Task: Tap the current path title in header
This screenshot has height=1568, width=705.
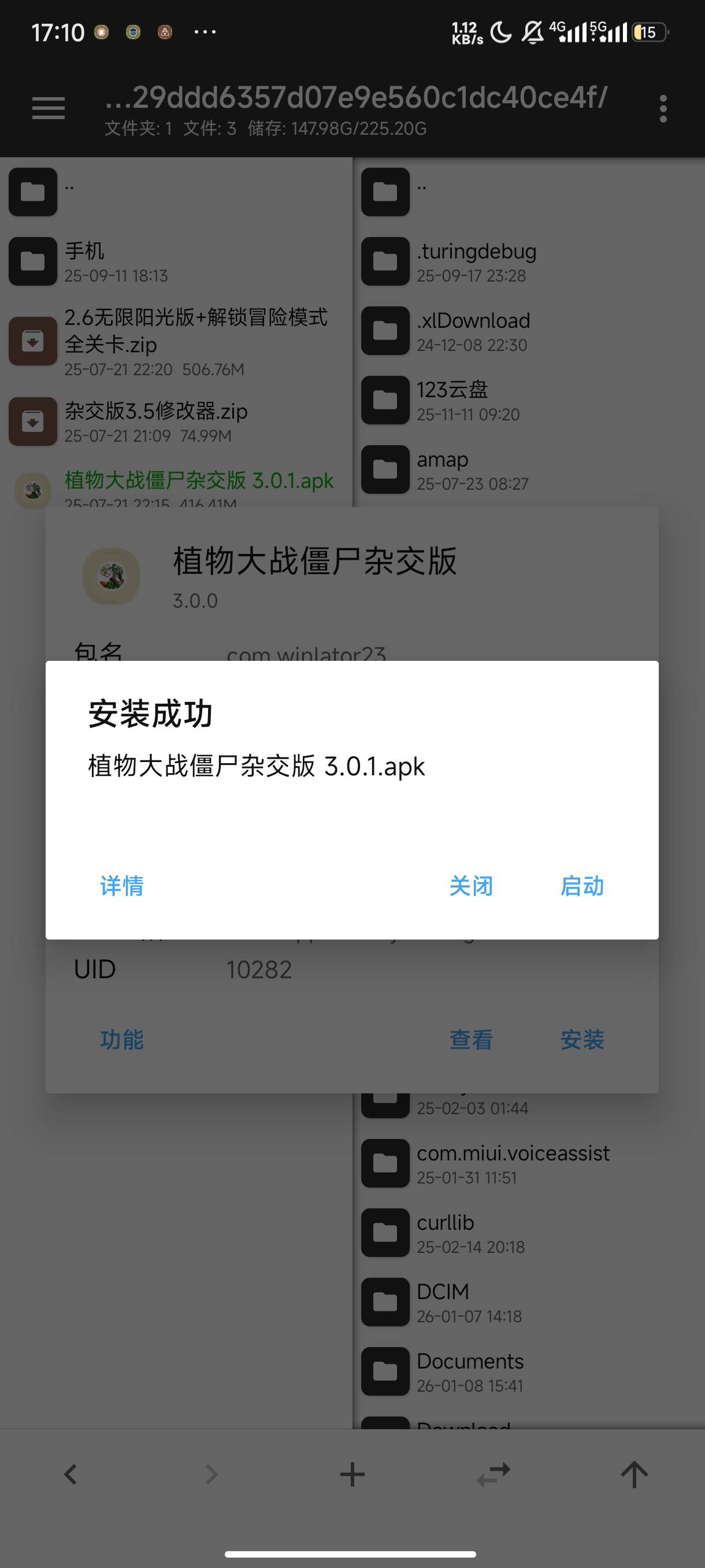Action: 356,97
